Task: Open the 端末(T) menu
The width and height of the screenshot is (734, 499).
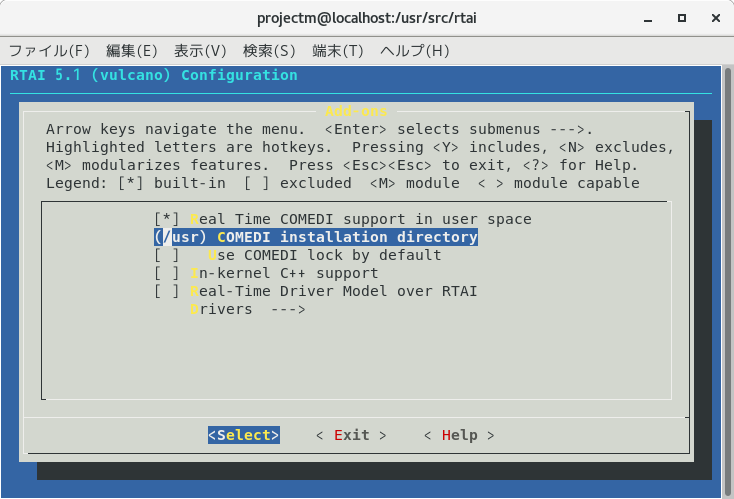Action: [338, 51]
